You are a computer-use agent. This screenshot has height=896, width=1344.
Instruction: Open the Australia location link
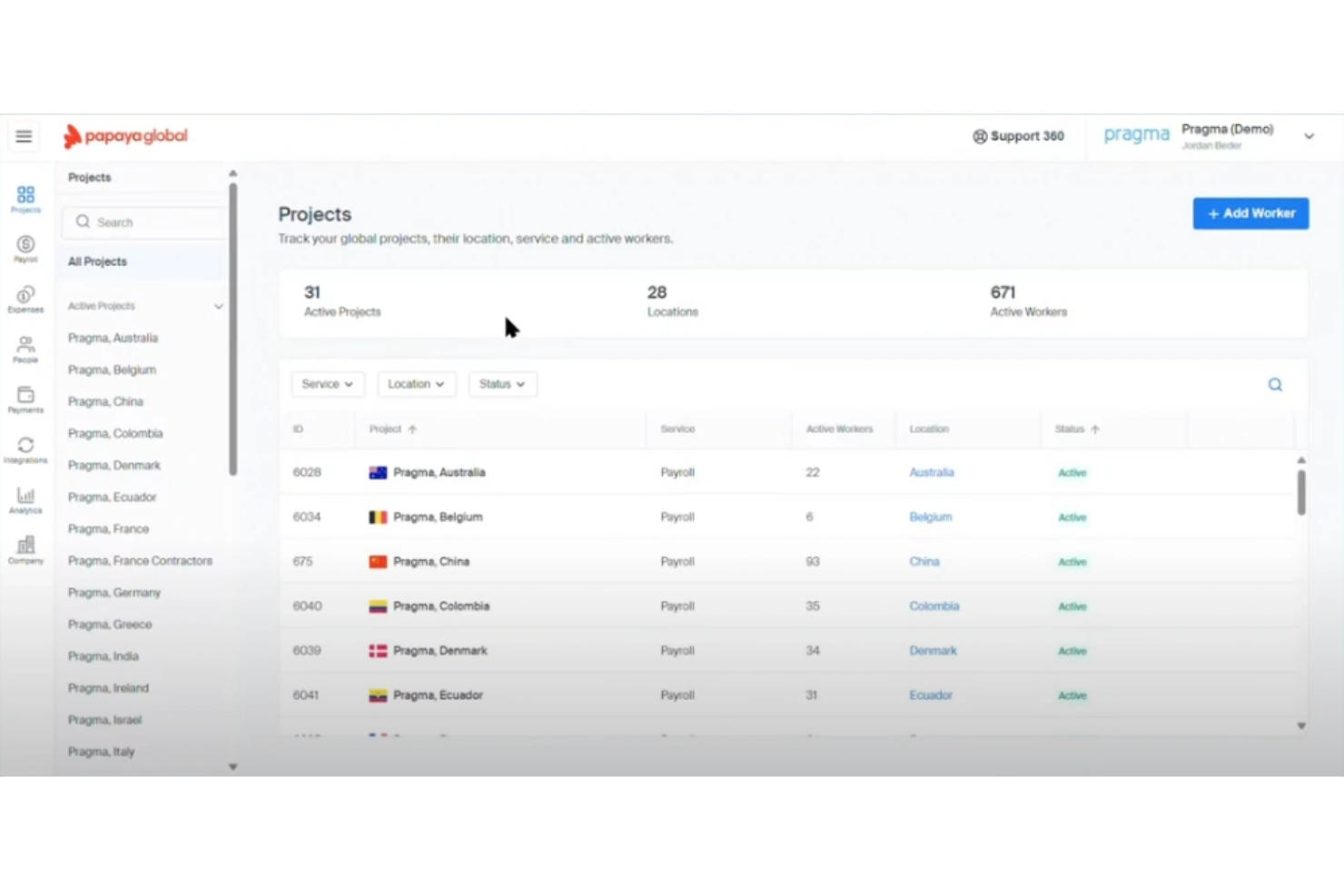(x=931, y=472)
